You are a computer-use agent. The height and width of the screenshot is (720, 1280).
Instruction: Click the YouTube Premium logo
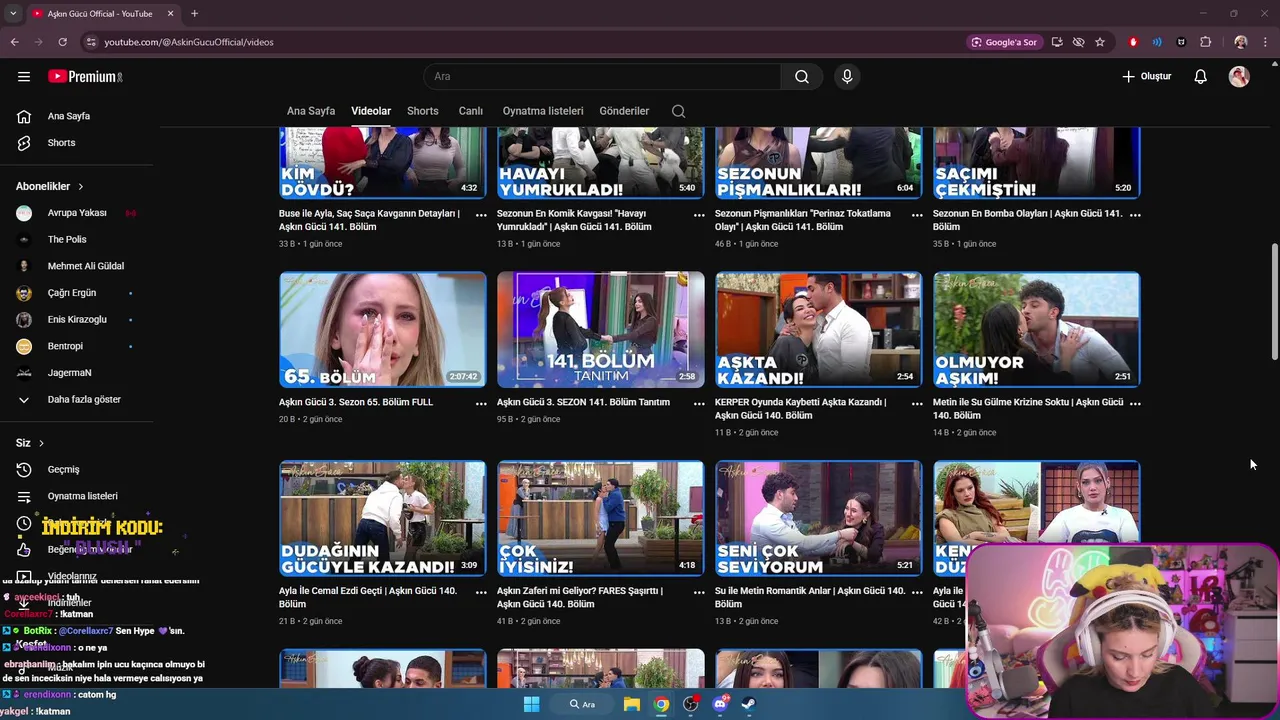(x=85, y=76)
